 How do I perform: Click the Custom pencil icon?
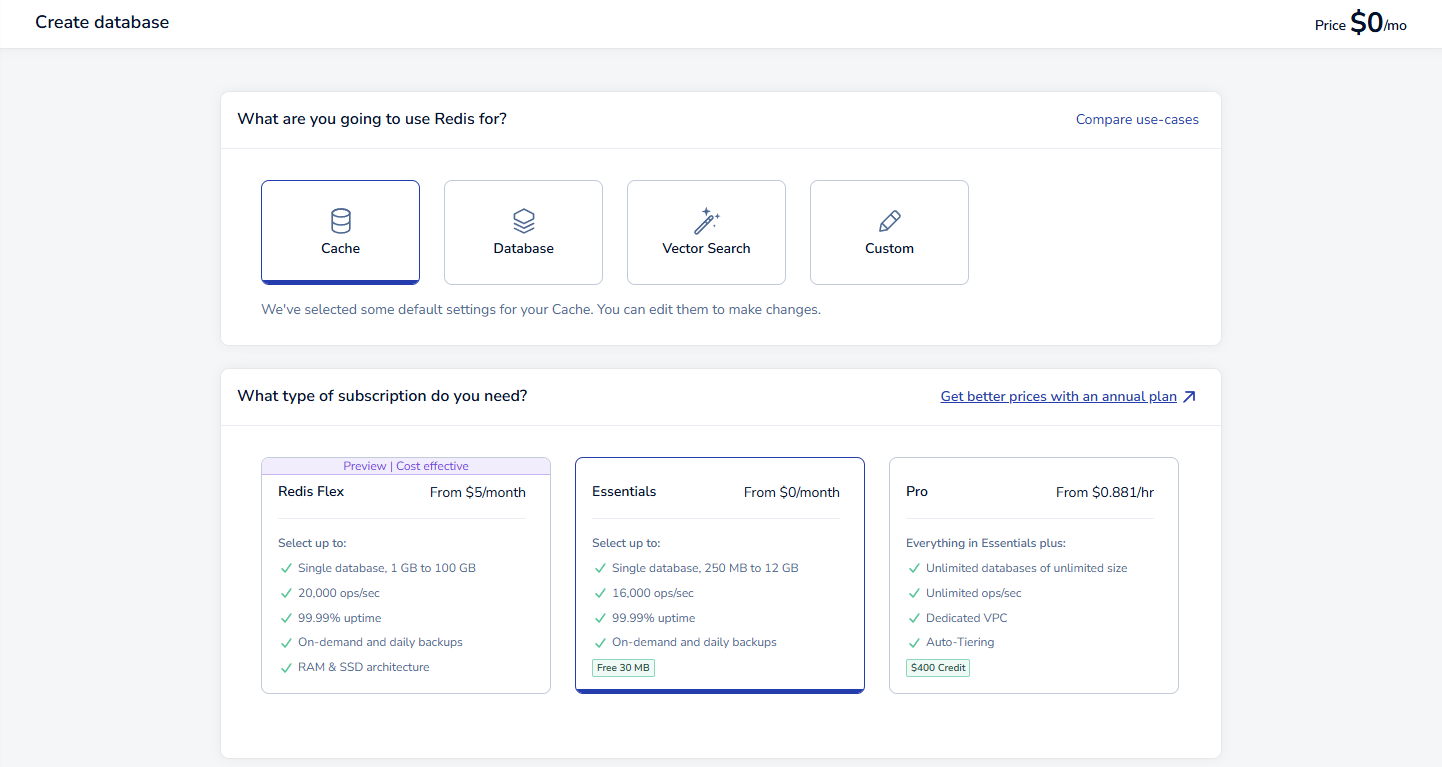pos(889,221)
